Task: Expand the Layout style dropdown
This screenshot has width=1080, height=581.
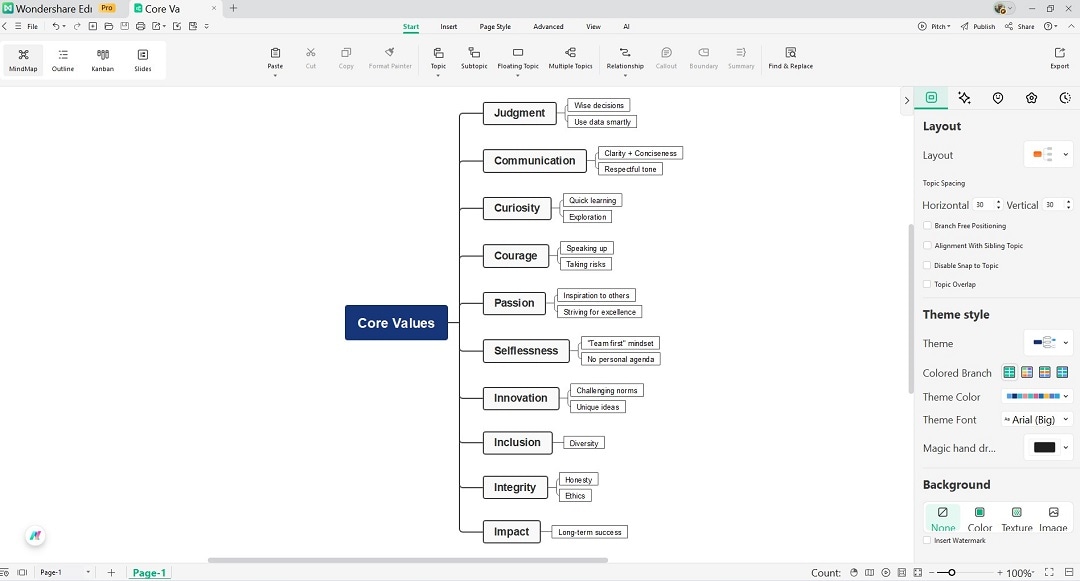Action: (x=1048, y=154)
